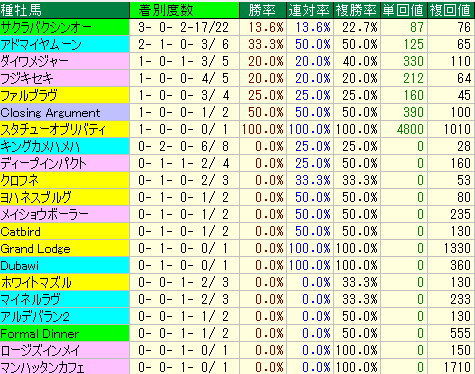Click the 1010 複回値 value
Screen dimensions: 475x374
coord(457,129)
